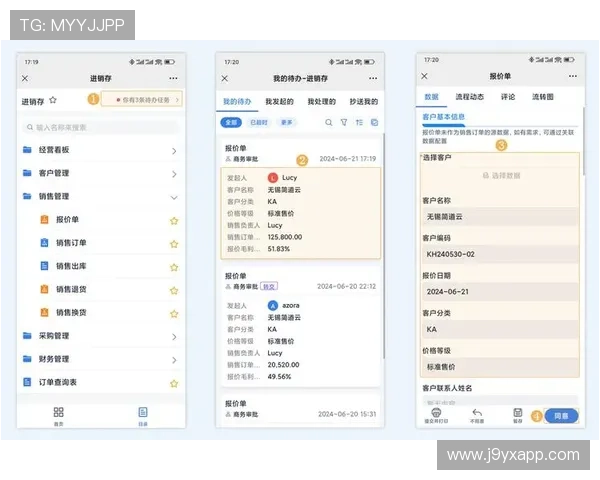Switch to the 我的待办 tab

[x=237, y=101]
